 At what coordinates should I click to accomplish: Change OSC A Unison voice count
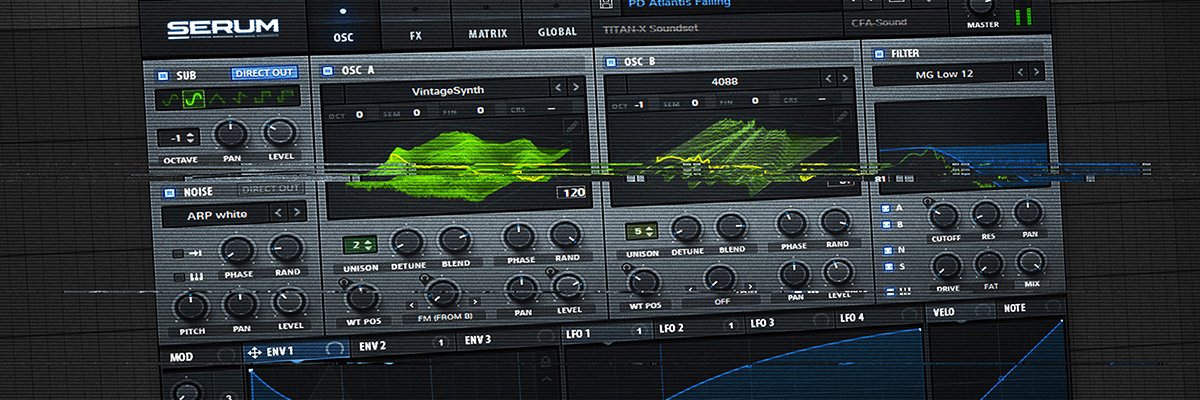tap(361, 245)
